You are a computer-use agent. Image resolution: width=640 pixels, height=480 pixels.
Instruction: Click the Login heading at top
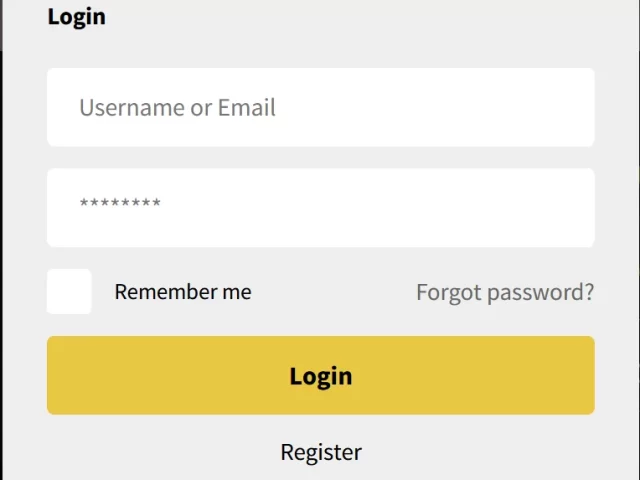tap(76, 17)
